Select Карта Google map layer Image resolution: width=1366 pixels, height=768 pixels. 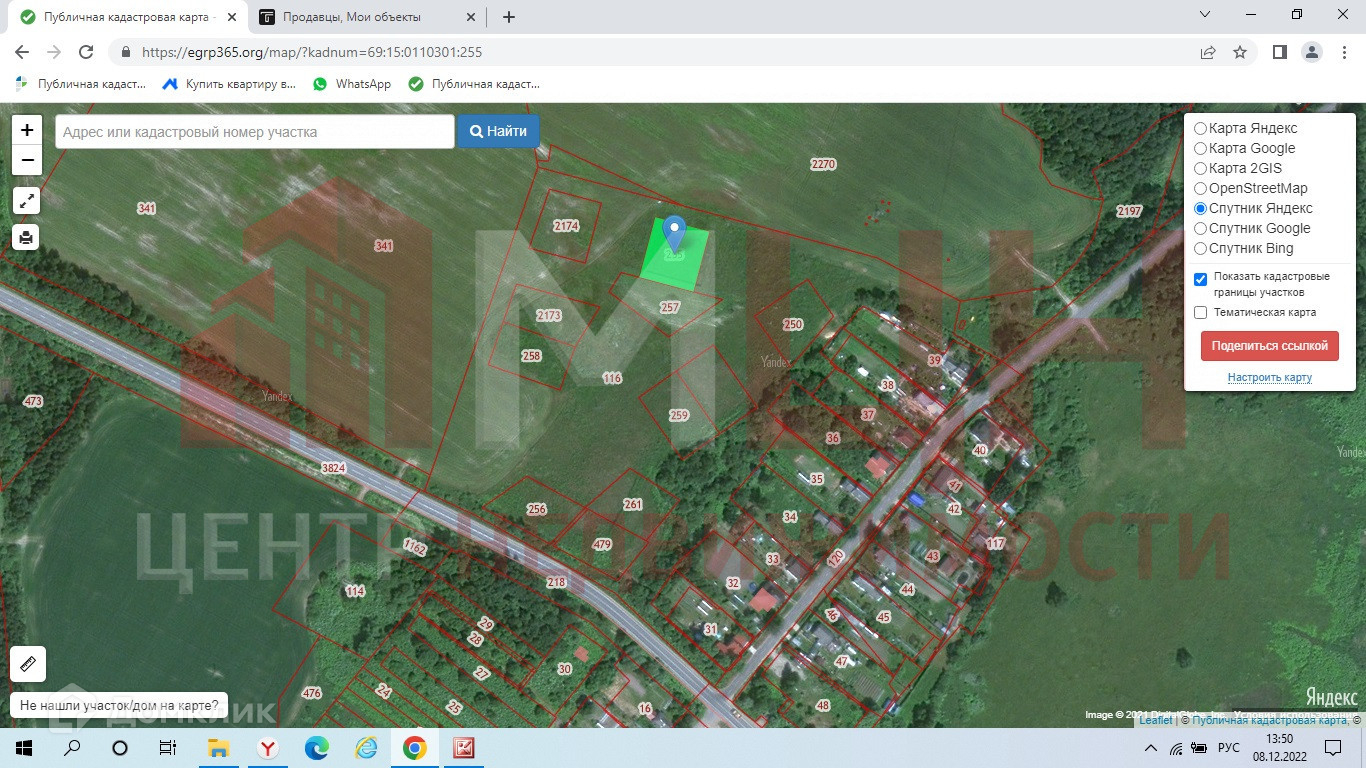click(1200, 148)
